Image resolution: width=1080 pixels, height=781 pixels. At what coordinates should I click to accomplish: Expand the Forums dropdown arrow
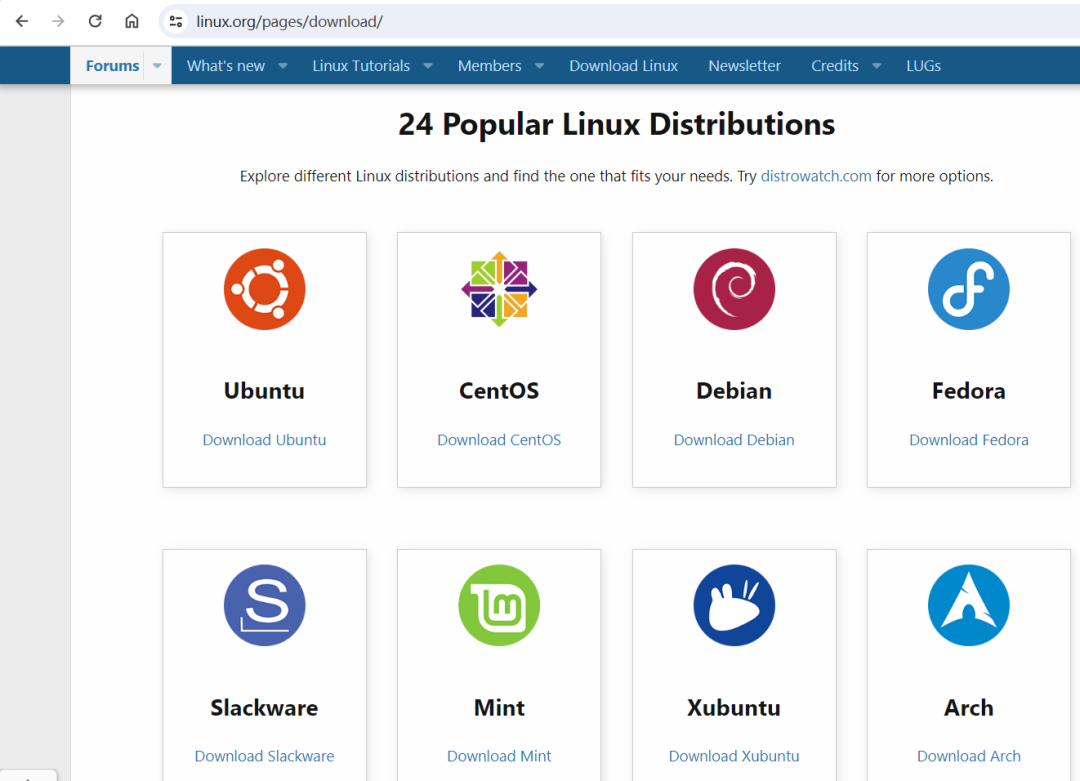(157, 66)
